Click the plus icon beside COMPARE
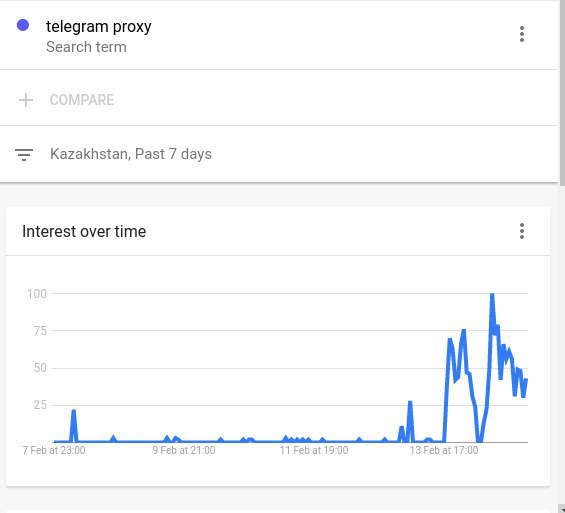This screenshot has width=565, height=513. 26,100
